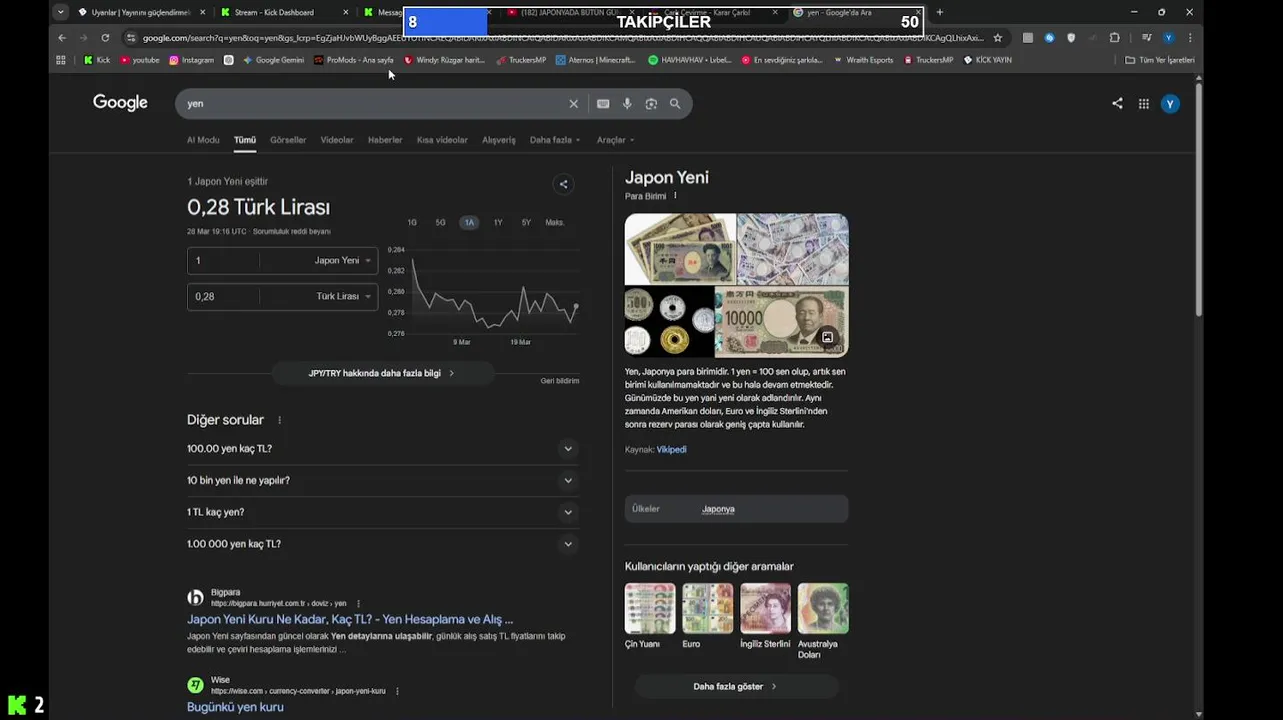The height and width of the screenshot is (720, 1283).
Task: Open options dots next to Diğer sorular
Action: point(279,420)
